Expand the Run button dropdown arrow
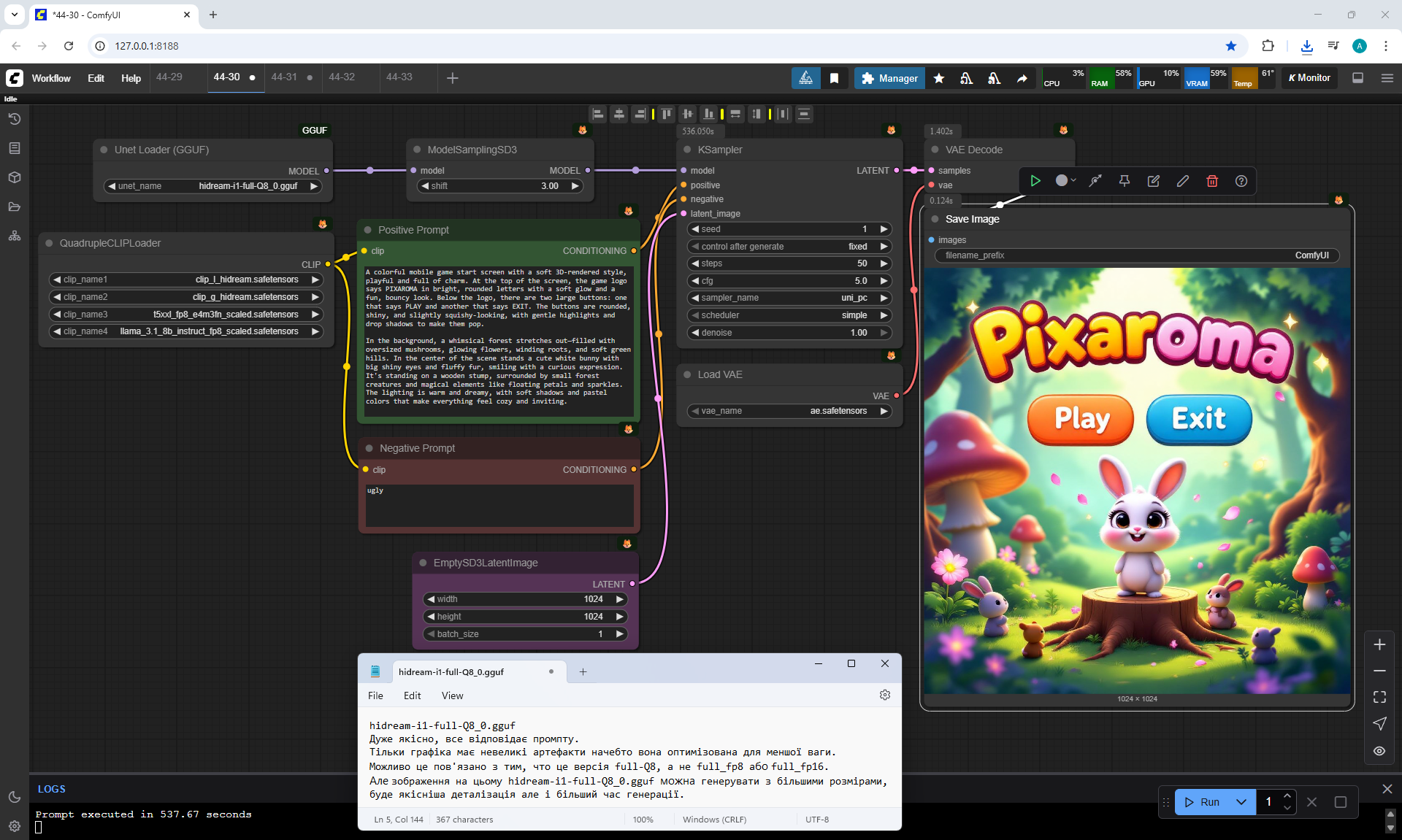 1241,802
